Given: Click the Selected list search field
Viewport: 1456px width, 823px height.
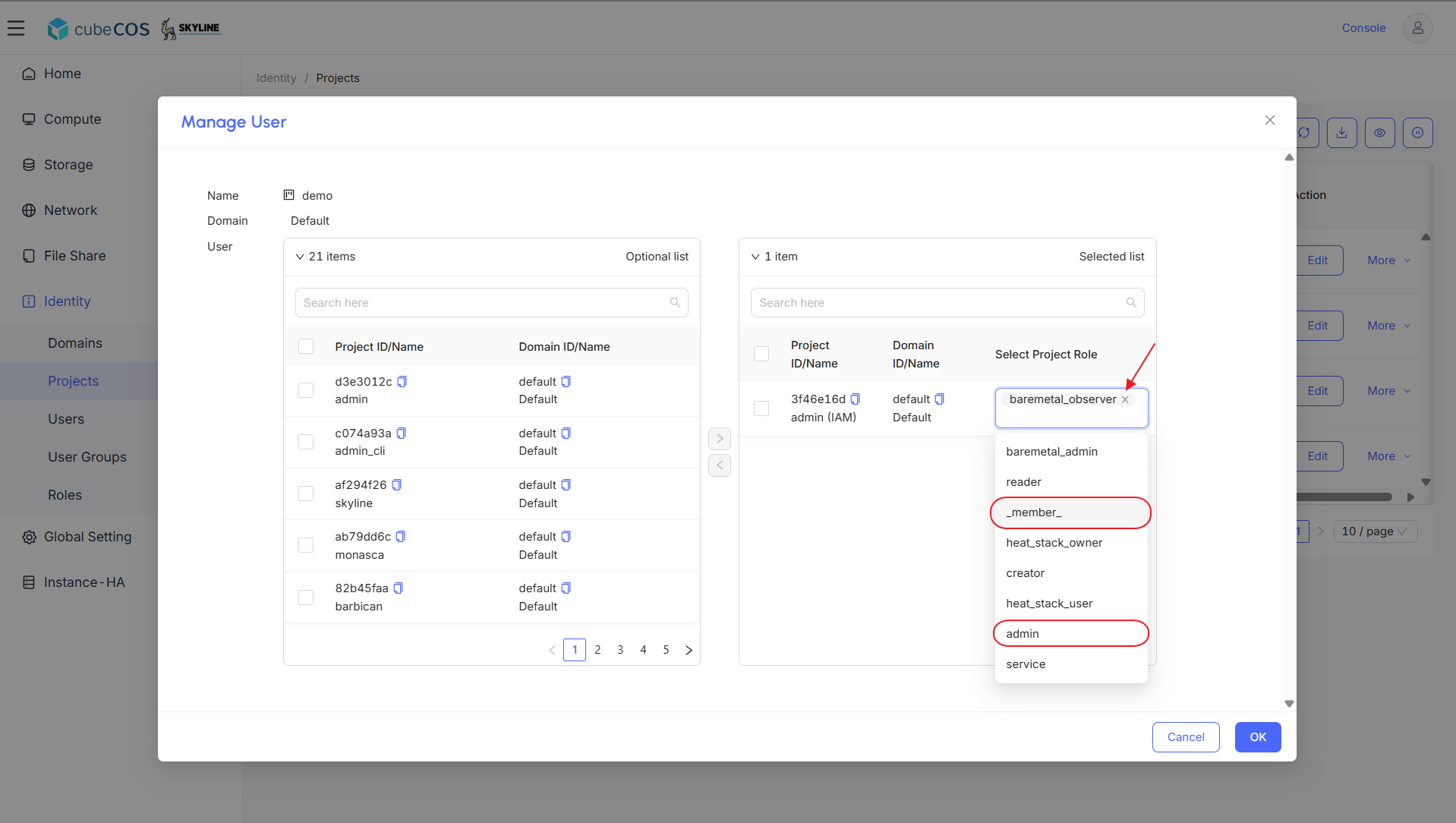Looking at the screenshot, I should point(947,302).
